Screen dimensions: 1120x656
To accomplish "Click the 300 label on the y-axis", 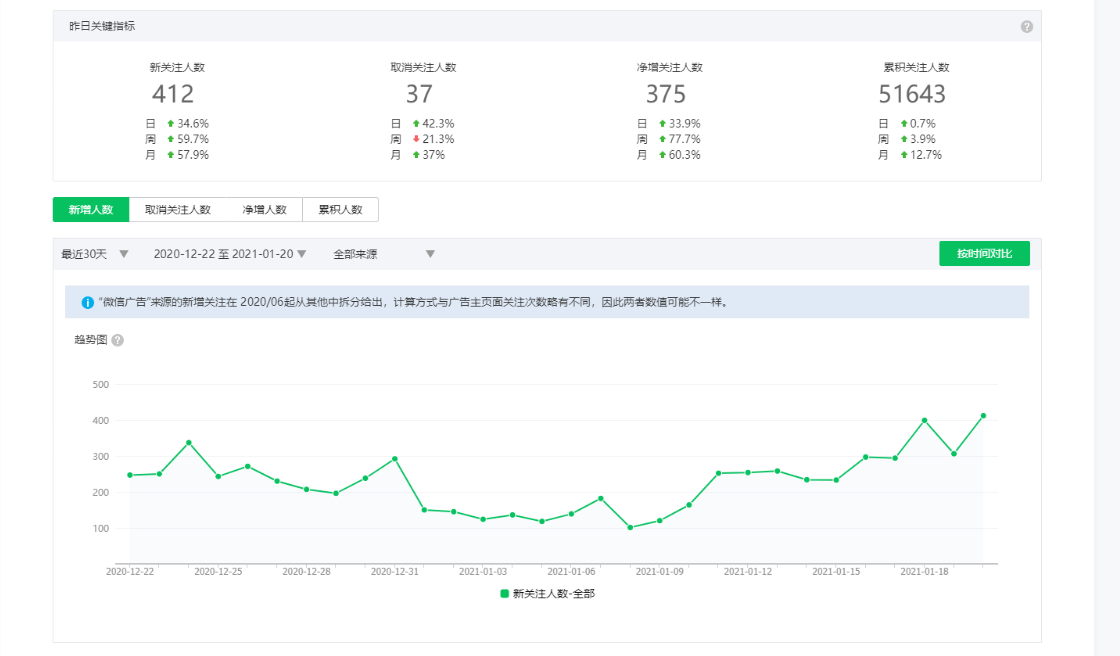I will coord(101,457).
